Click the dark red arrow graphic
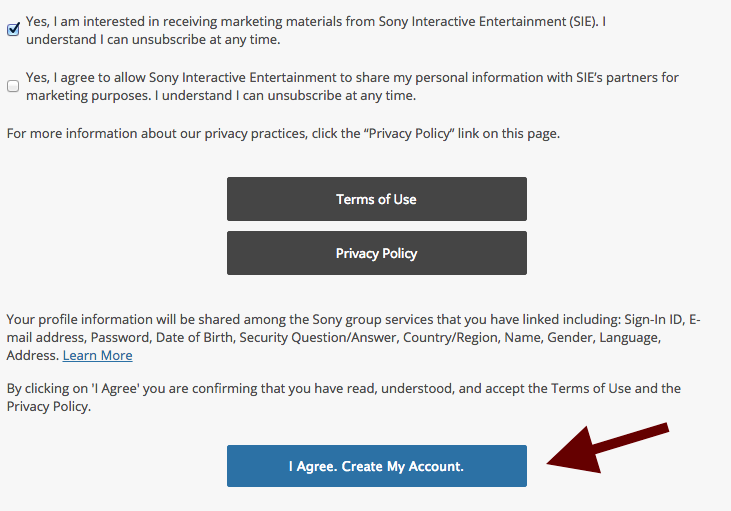 [x=608, y=447]
